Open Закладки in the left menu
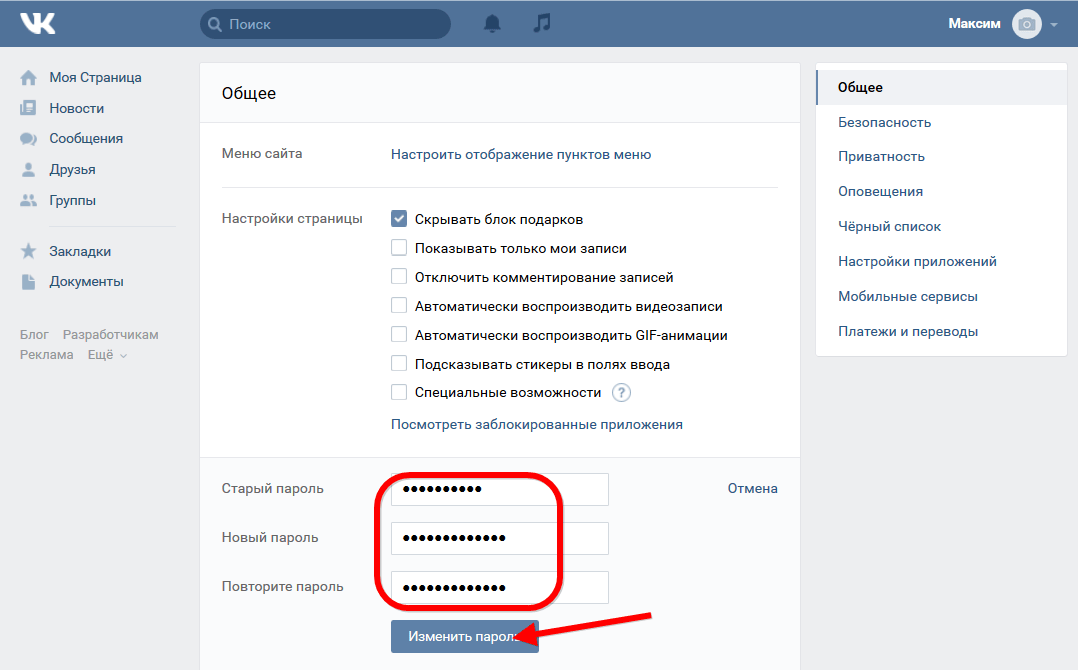This screenshot has width=1078, height=670. (x=80, y=252)
